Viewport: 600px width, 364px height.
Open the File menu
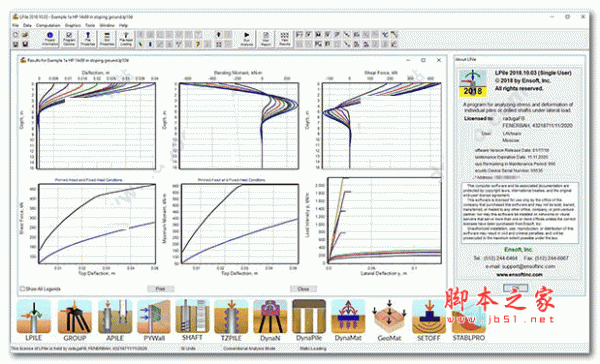click(15, 25)
